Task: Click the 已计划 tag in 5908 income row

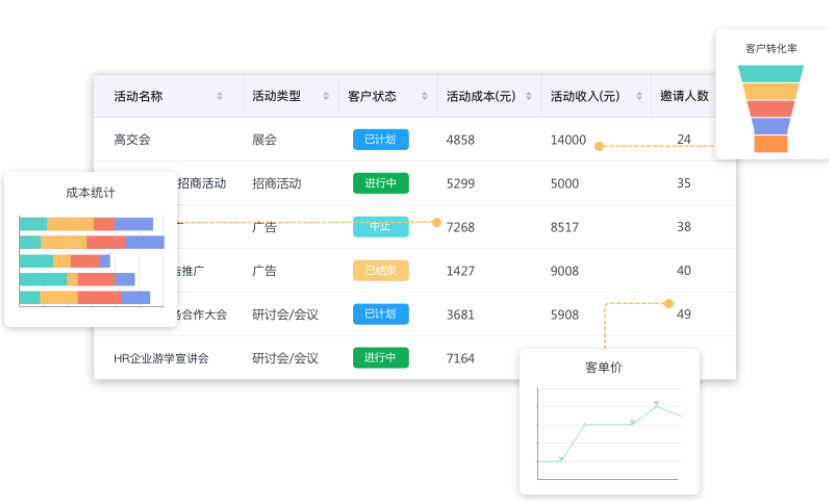Action: pos(381,314)
